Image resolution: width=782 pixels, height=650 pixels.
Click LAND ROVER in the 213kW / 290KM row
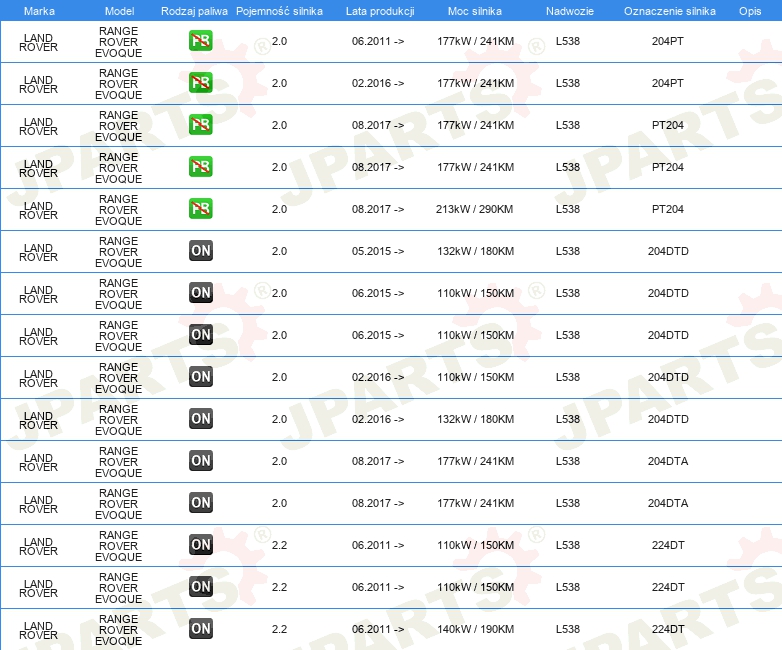(x=38, y=210)
